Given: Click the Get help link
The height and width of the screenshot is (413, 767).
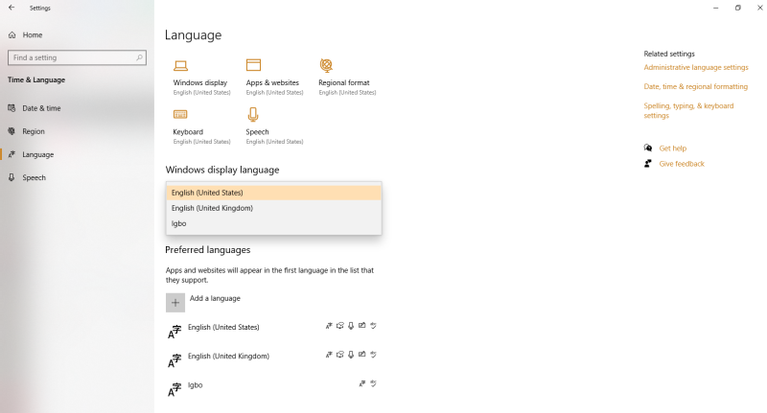Looking at the screenshot, I should (x=673, y=148).
